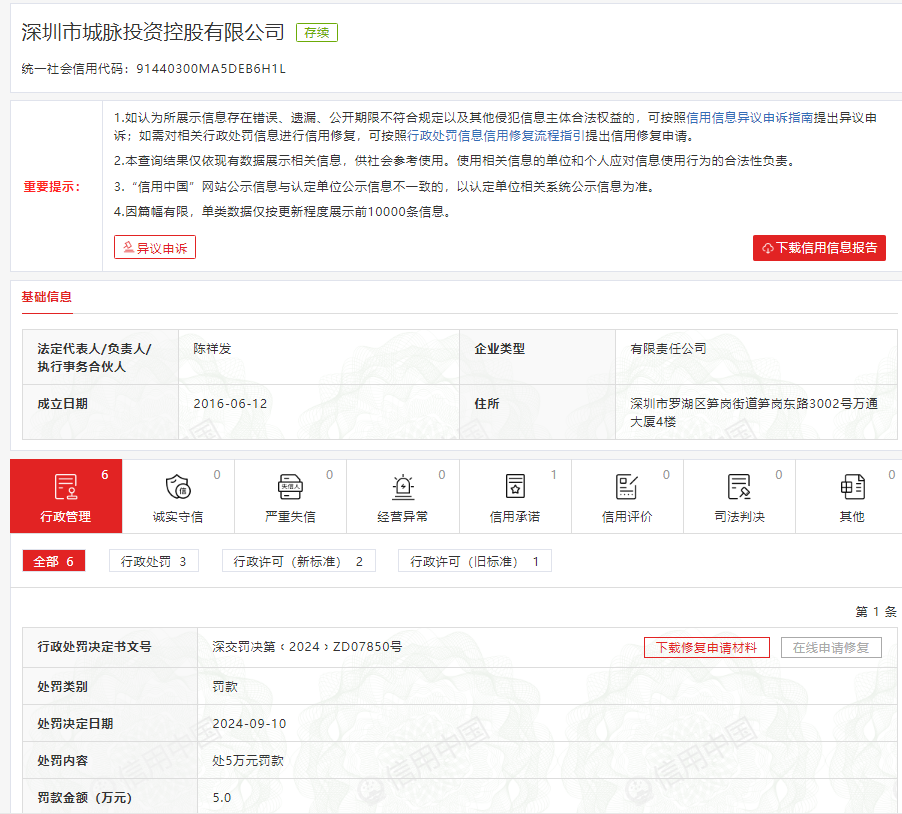Click the 存续 status badge
The height and width of the screenshot is (814, 902).
click(317, 33)
